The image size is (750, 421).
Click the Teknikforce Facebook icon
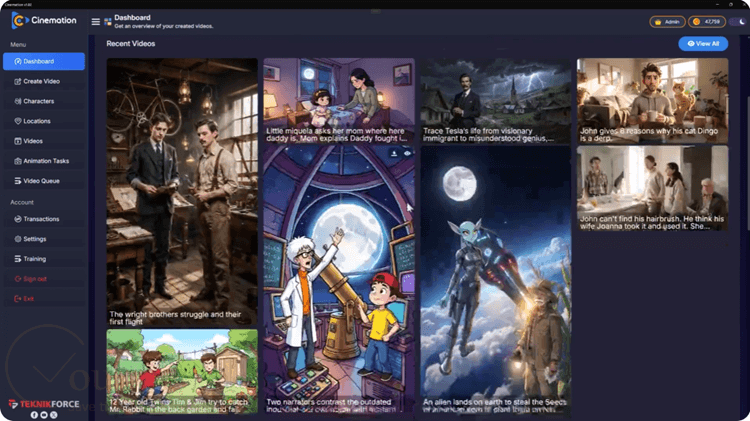pos(34,415)
